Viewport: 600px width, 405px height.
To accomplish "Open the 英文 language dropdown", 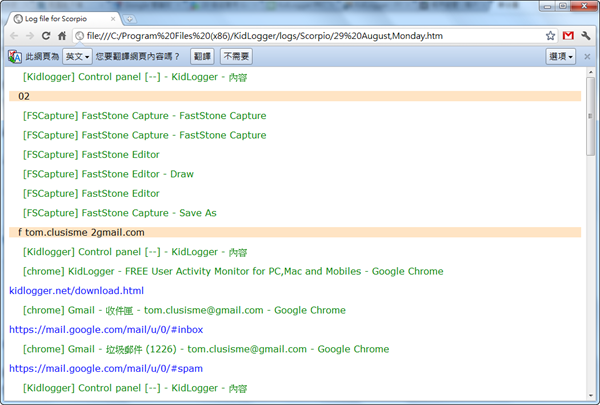I will [77, 57].
